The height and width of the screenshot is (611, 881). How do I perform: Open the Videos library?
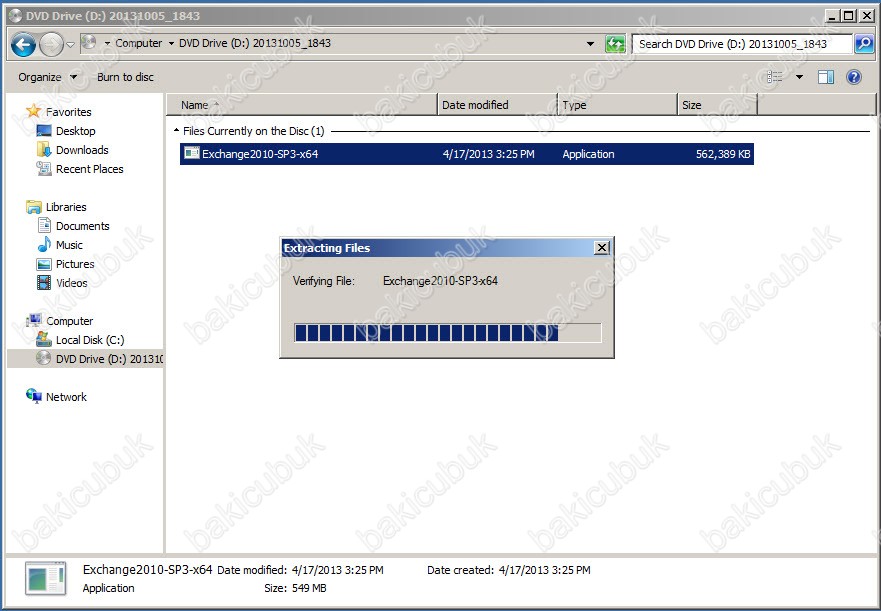tap(71, 283)
